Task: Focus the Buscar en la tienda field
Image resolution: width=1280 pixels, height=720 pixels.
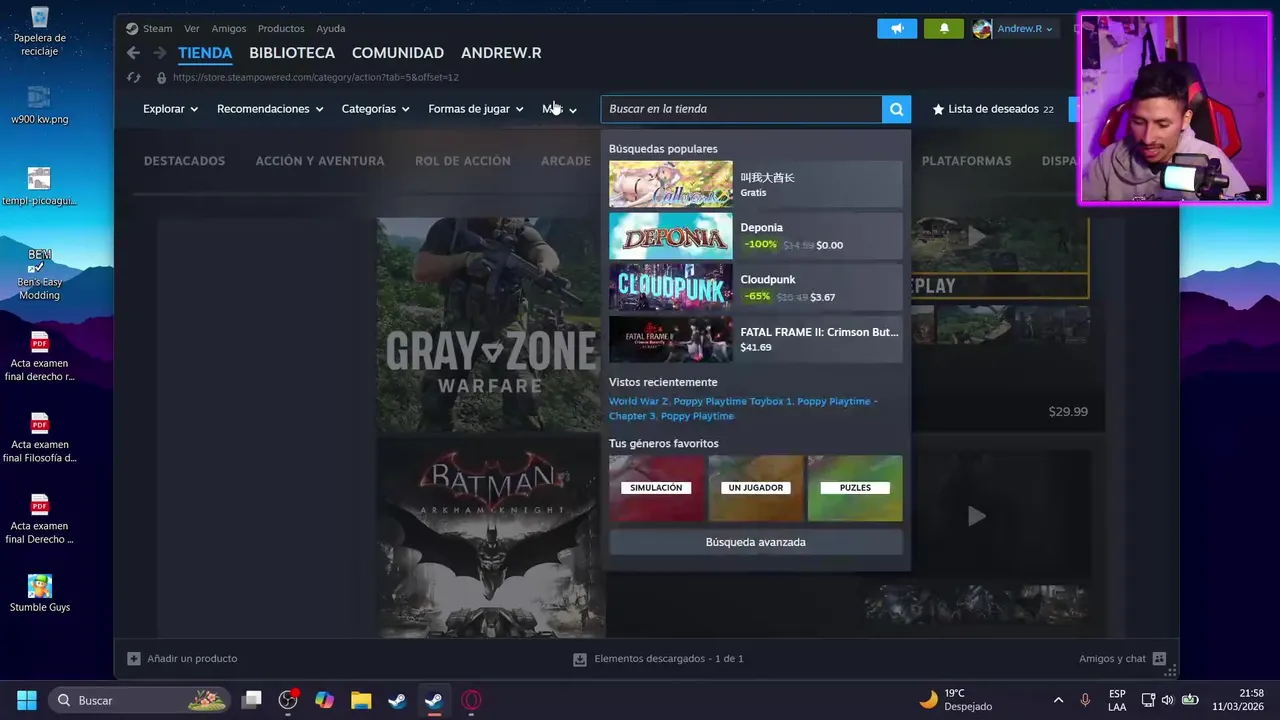Action: 741,109
